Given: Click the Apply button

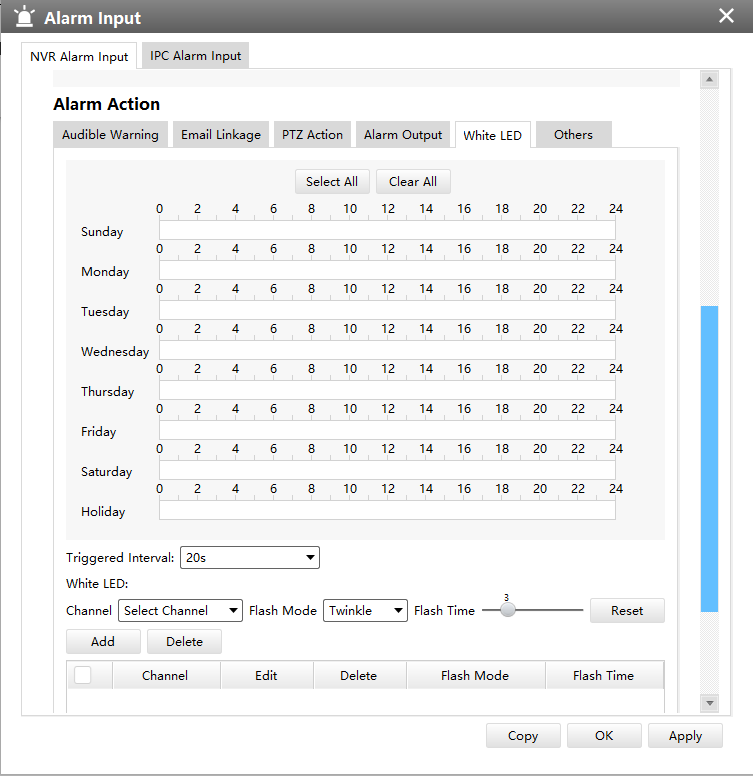Looking at the screenshot, I should 684,736.
